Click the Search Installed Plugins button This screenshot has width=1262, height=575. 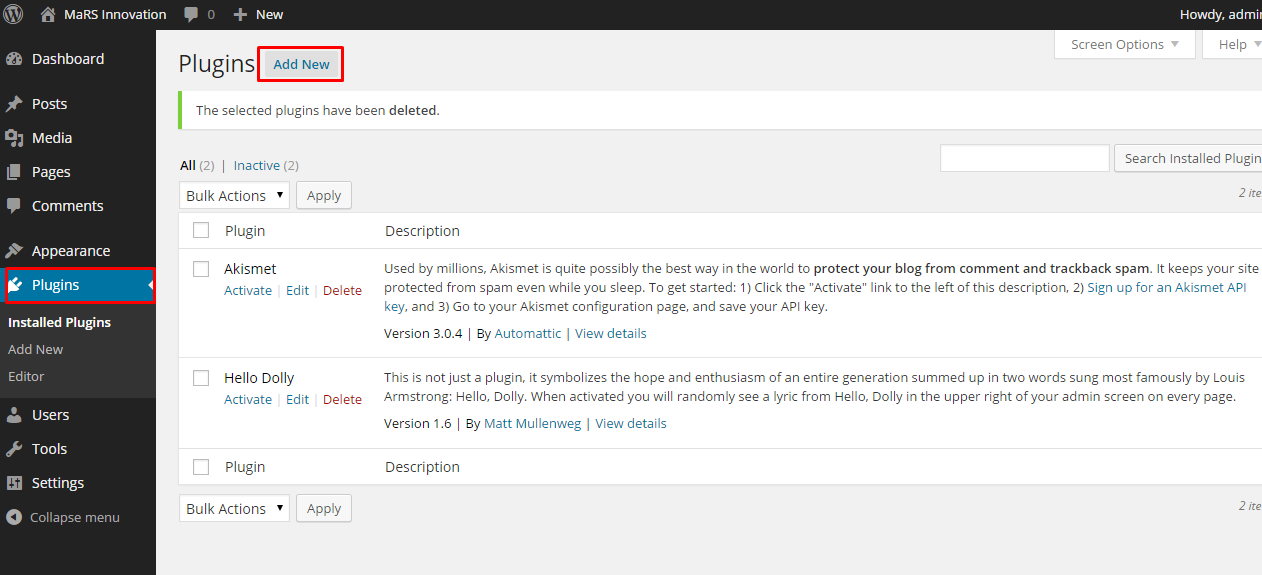1188,158
